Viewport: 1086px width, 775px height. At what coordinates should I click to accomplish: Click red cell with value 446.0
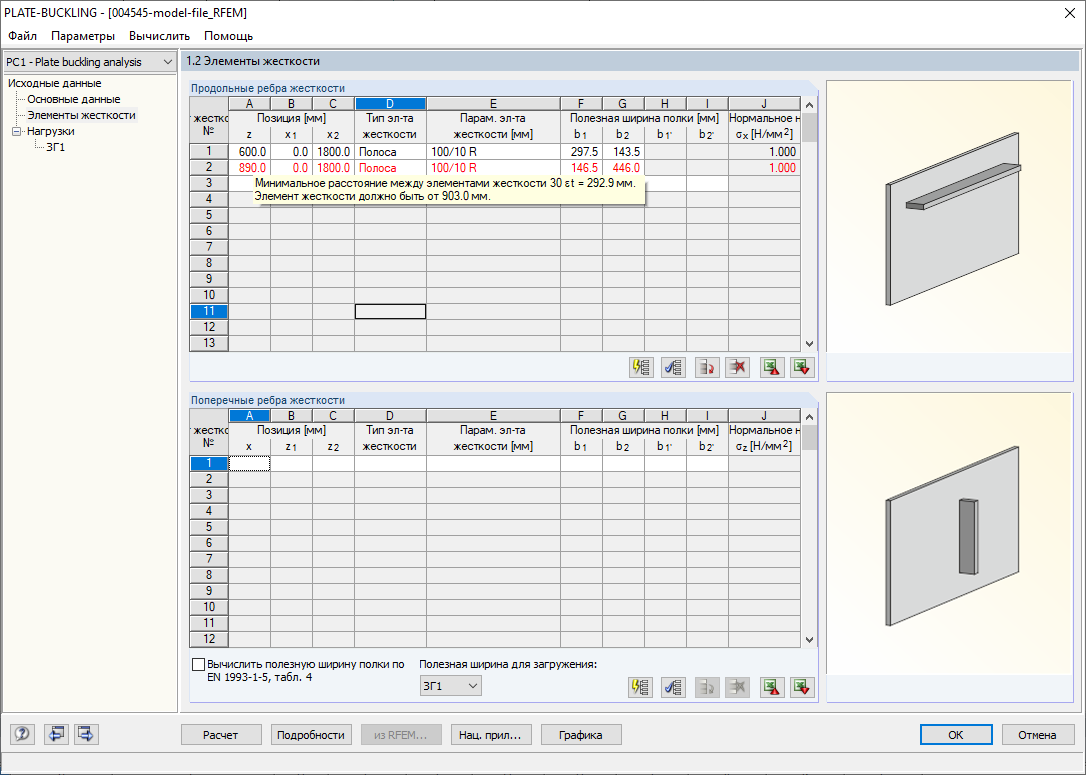tap(623, 168)
